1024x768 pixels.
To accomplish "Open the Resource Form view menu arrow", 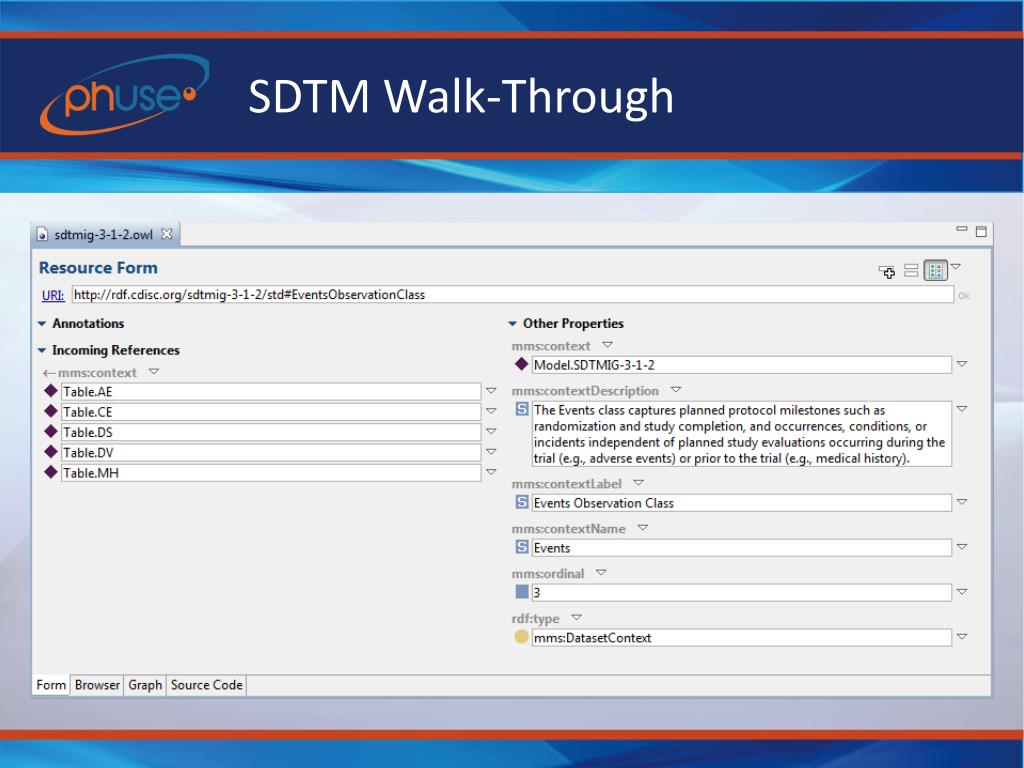I will [x=955, y=267].
